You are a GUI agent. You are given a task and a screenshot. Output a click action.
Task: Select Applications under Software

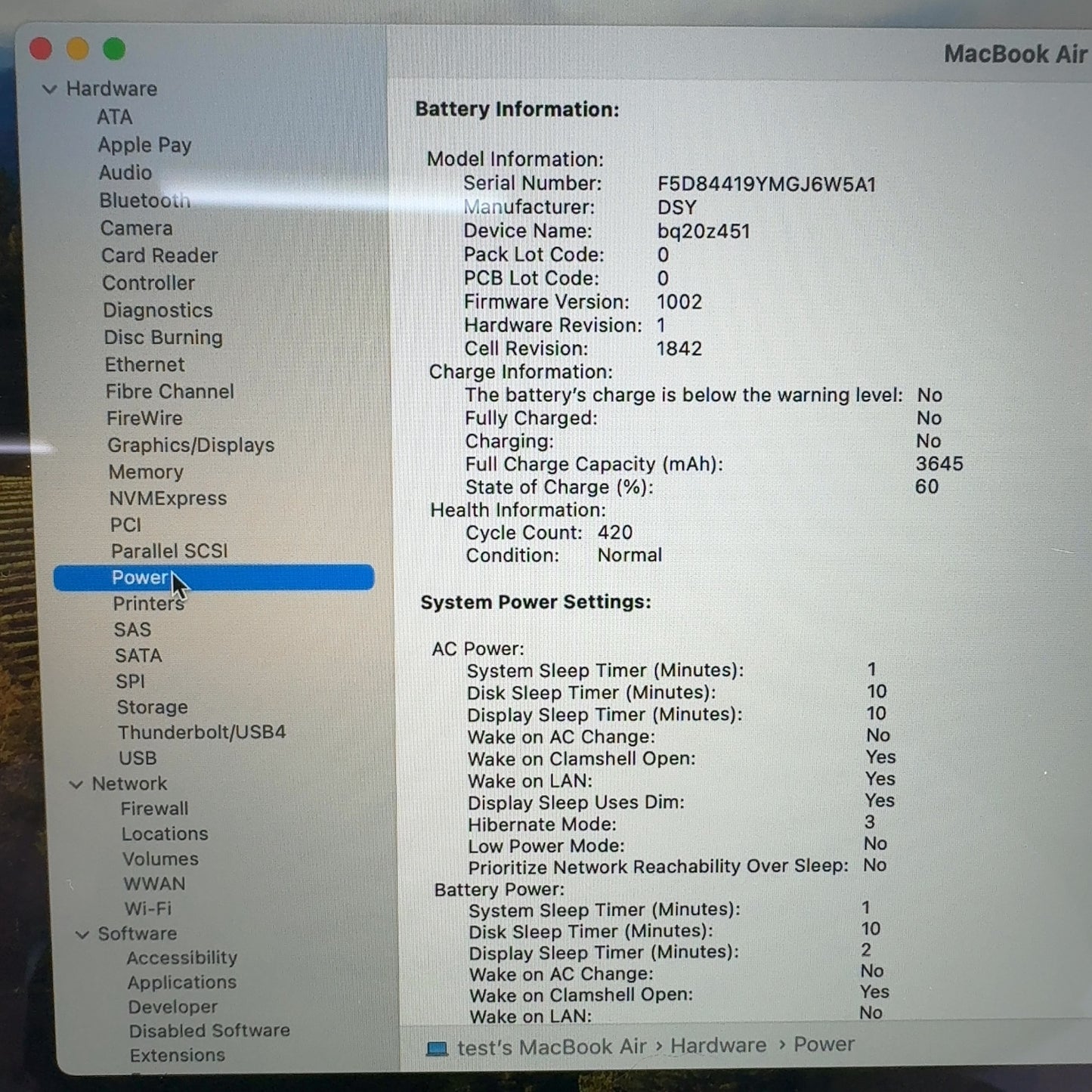pos(181,982)
